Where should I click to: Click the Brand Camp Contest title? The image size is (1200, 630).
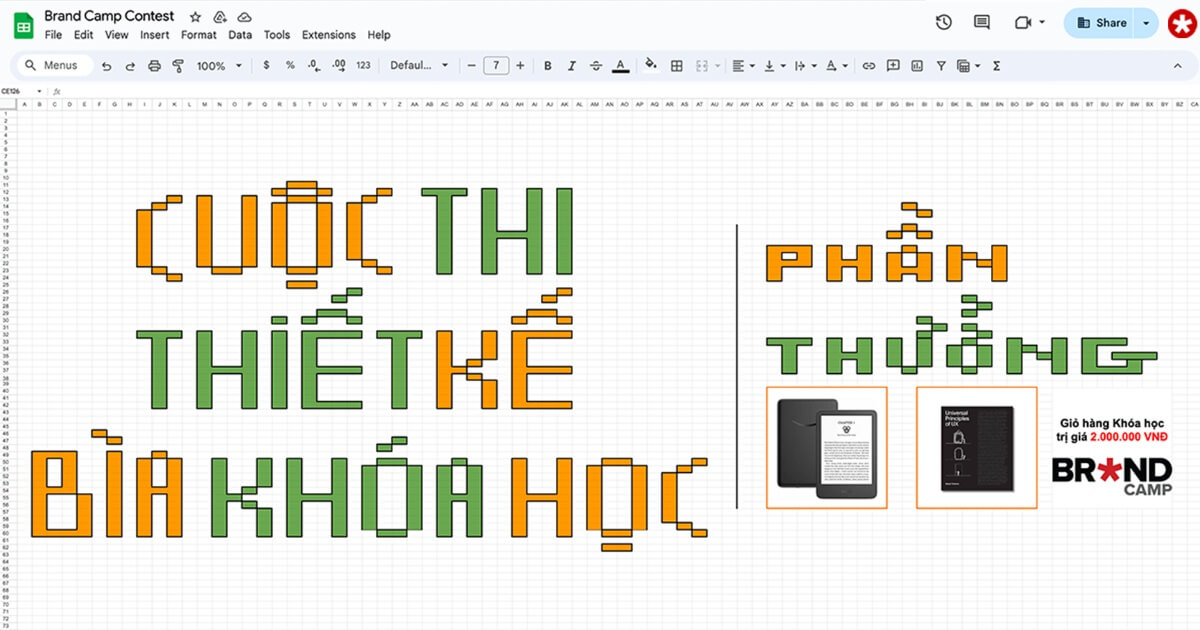point(109,16)
